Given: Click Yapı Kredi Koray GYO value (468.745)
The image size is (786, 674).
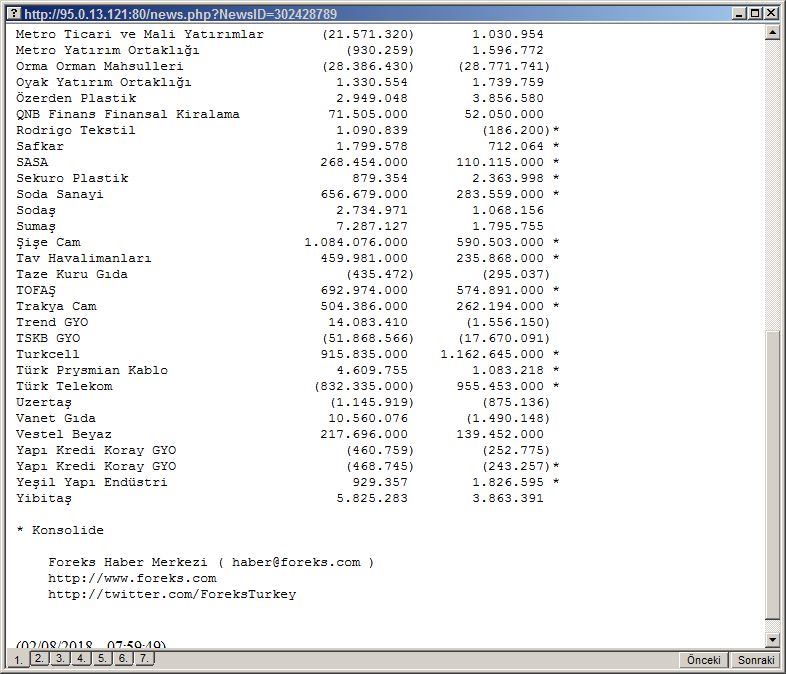Looking at the screenshot, I should pos(380,467).
